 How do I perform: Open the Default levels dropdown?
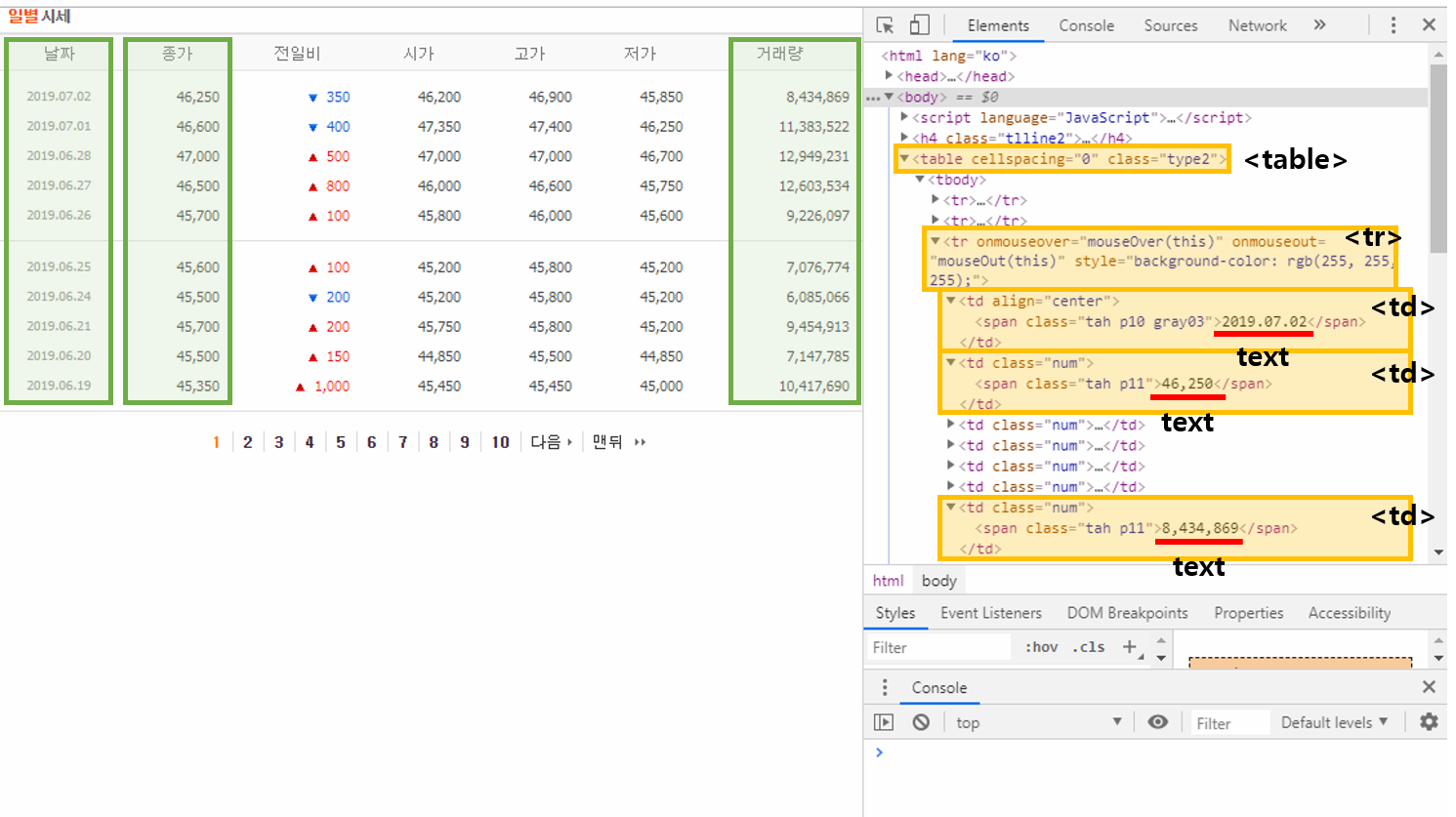click(x=1334, y=722)
